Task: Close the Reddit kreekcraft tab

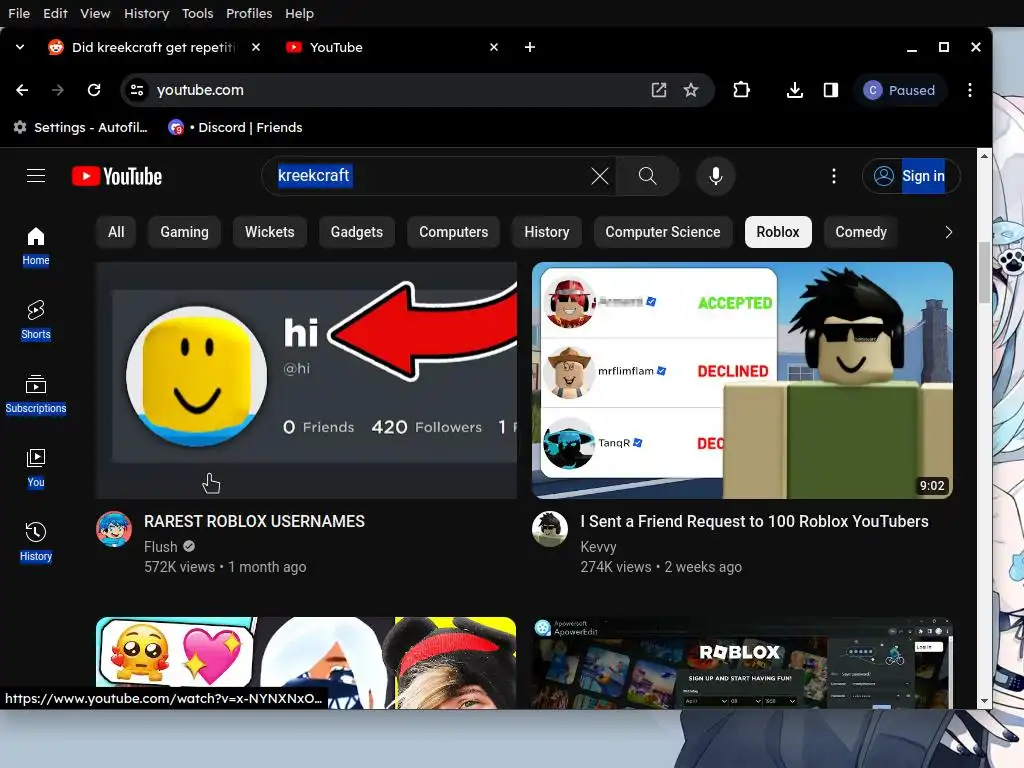Action: 256,47
